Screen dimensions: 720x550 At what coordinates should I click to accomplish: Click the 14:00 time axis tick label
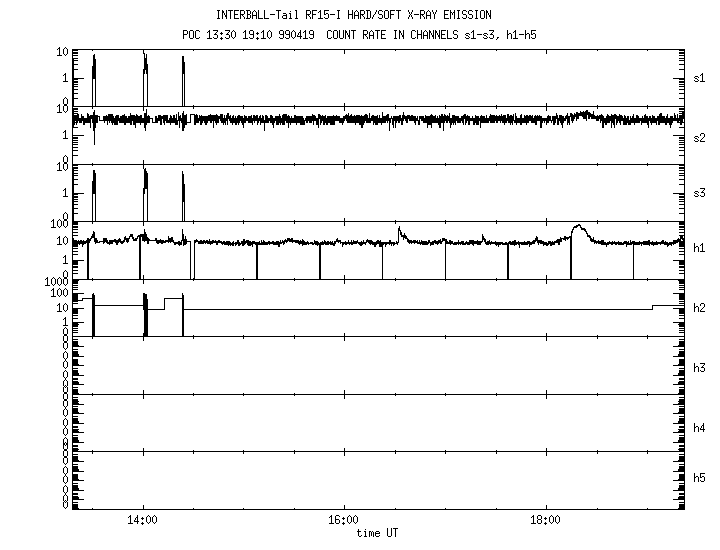[x=144, y=521]
